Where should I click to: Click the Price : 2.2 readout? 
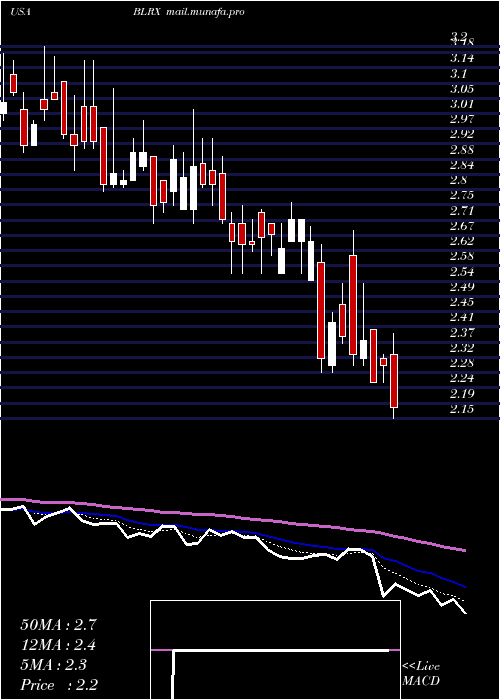(59, 685)
